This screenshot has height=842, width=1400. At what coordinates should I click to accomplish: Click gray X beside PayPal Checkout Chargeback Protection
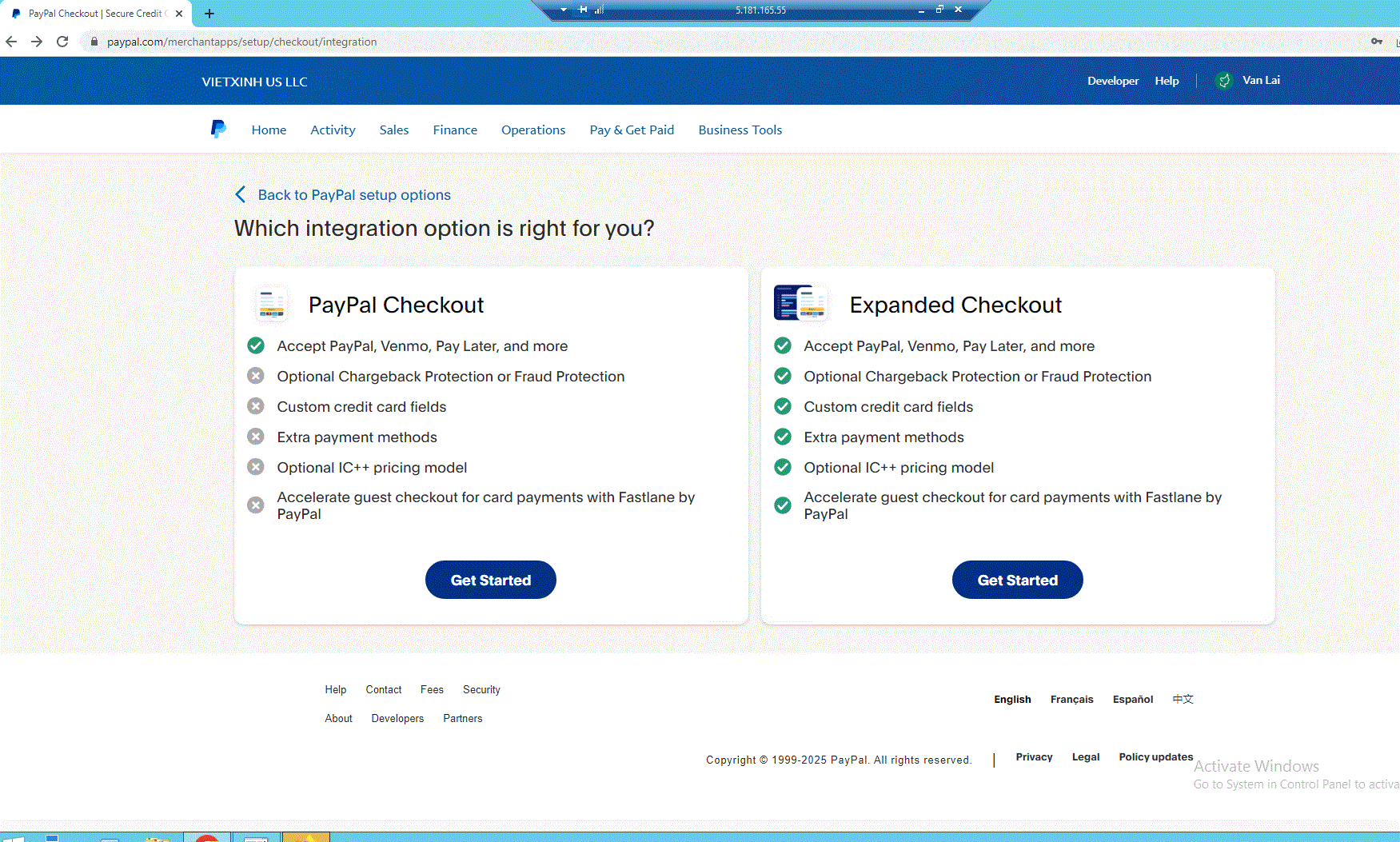[x=256, y=376]
